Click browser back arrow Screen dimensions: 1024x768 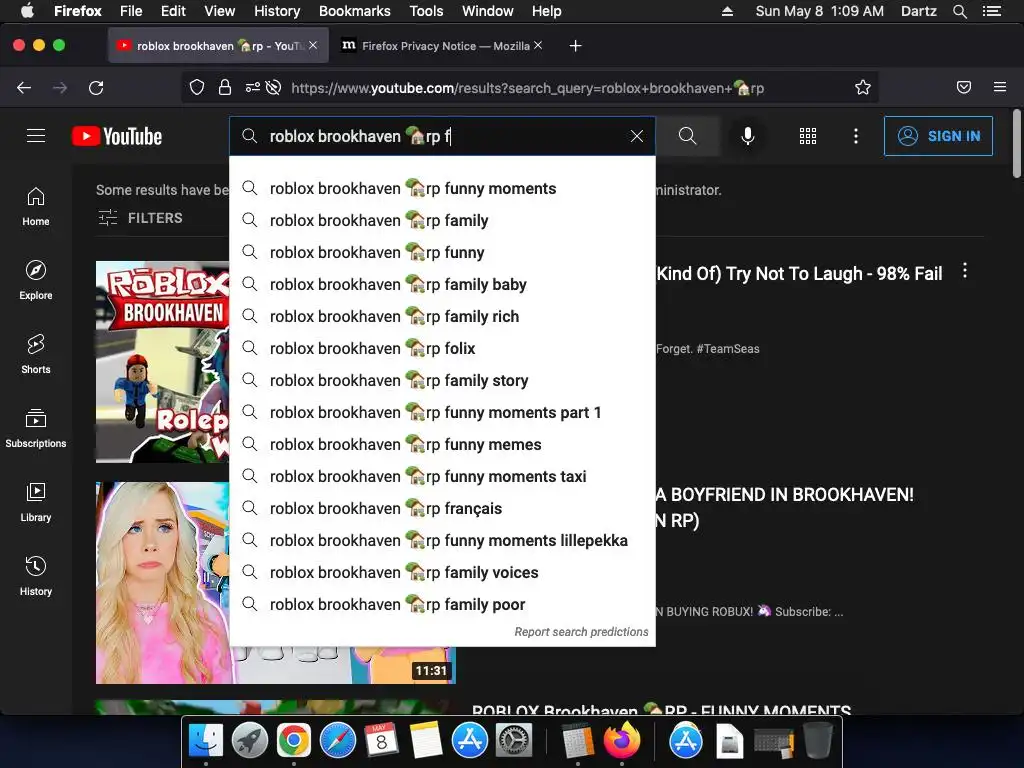[24, 88]
